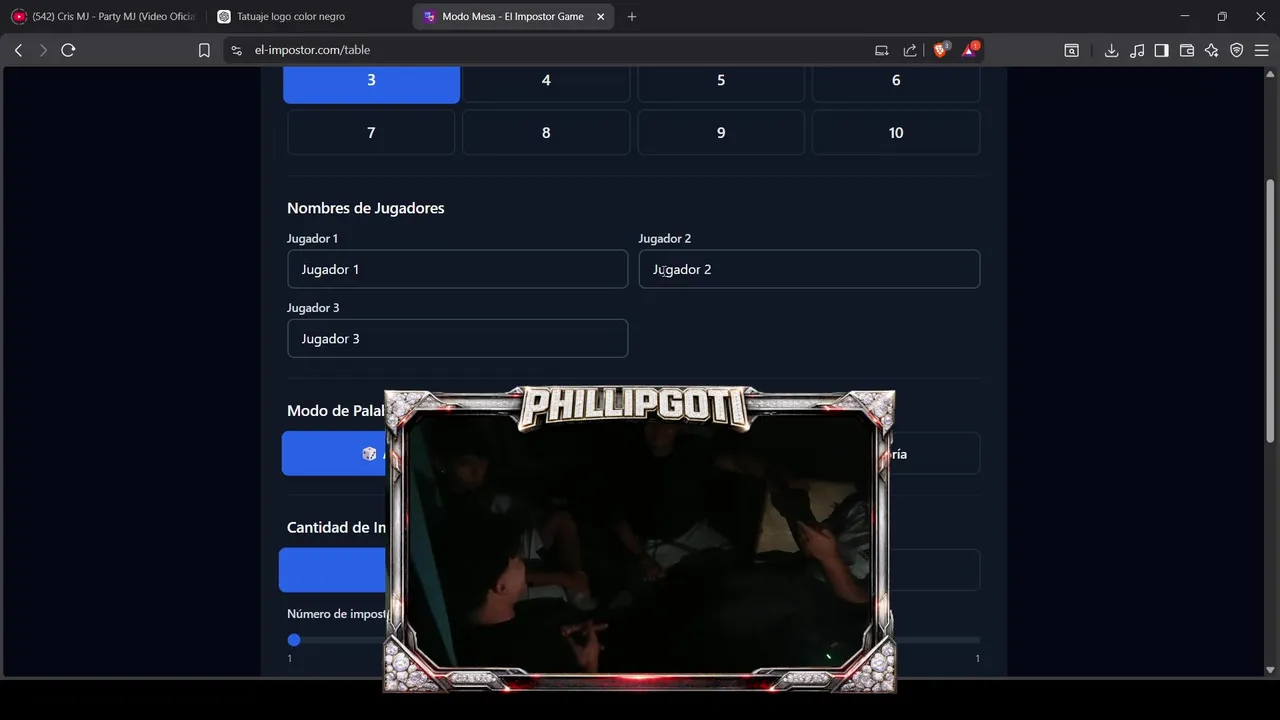The image size is (1280, 720).
Task: Open the music note playlist icon
Action: (x=1137, y=50)
